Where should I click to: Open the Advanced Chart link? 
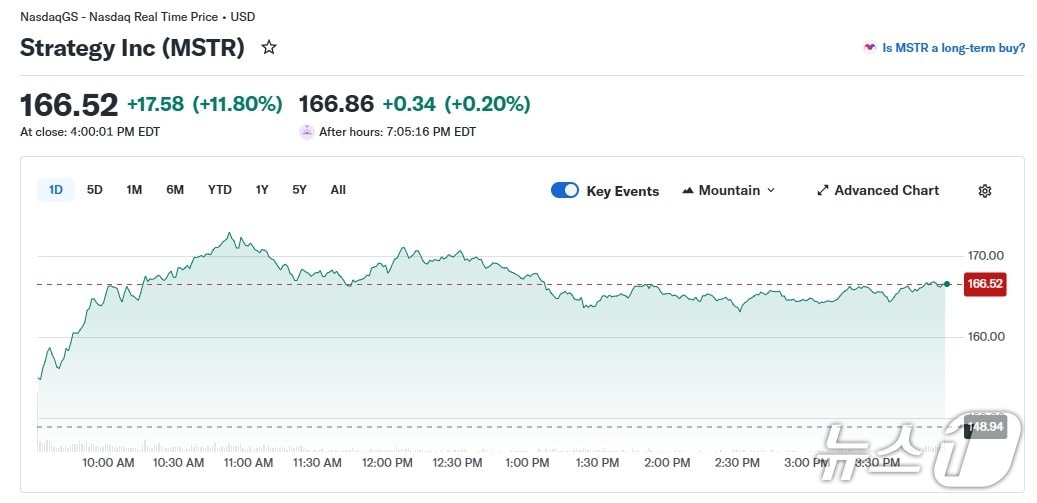[886, 190]
